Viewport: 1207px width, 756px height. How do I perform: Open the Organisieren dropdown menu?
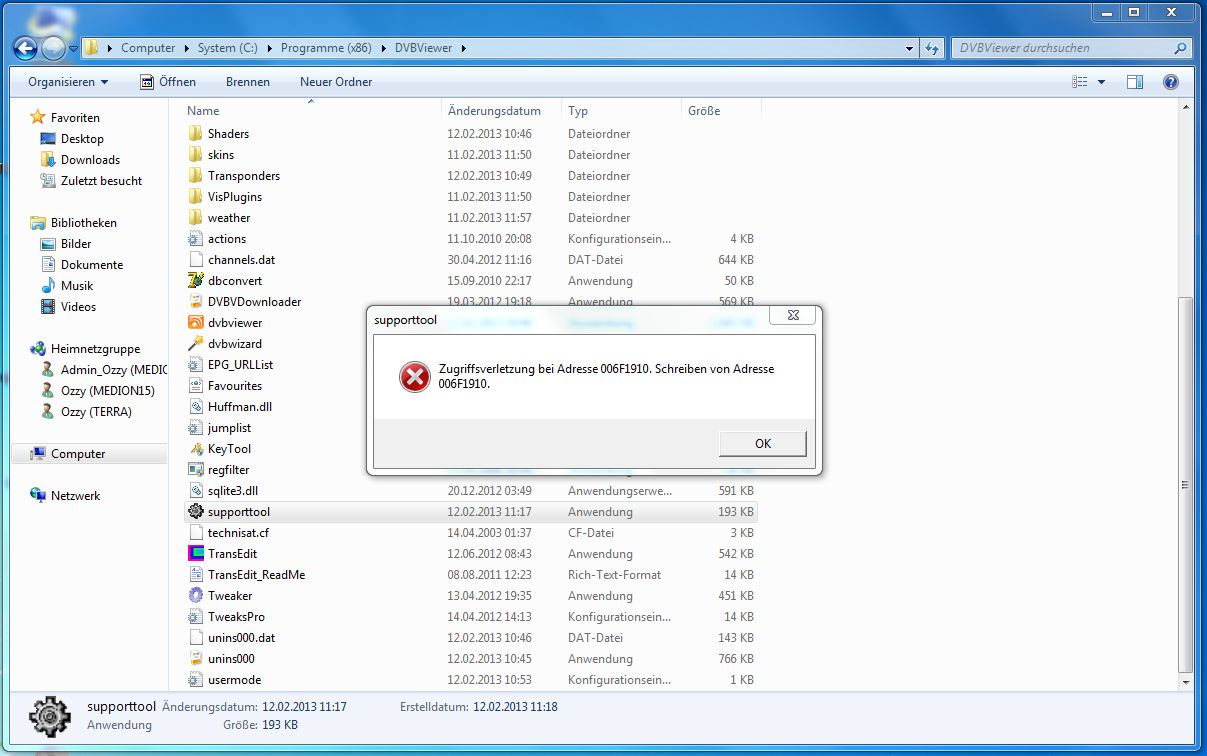(68, 82)
